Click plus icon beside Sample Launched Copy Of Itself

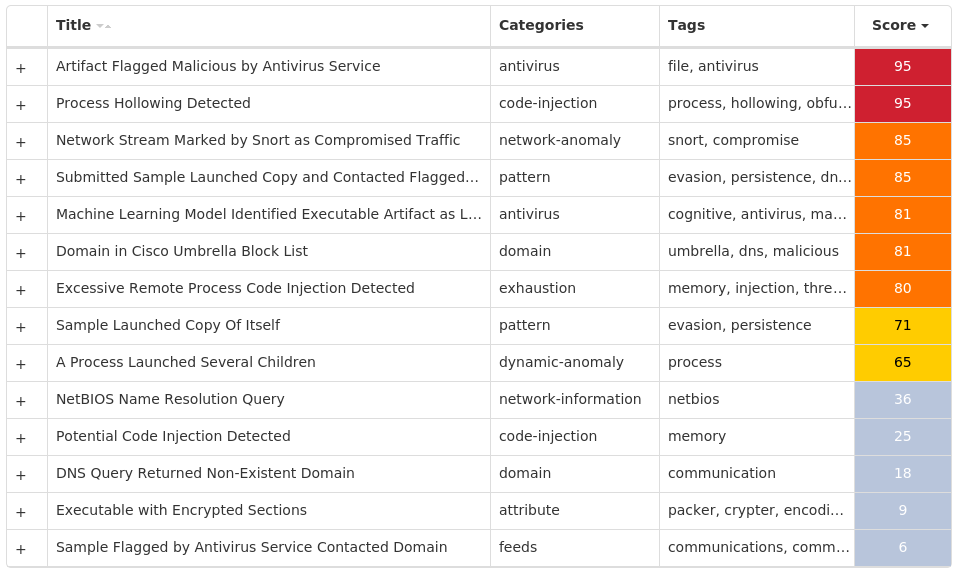[x=21, y=326]
